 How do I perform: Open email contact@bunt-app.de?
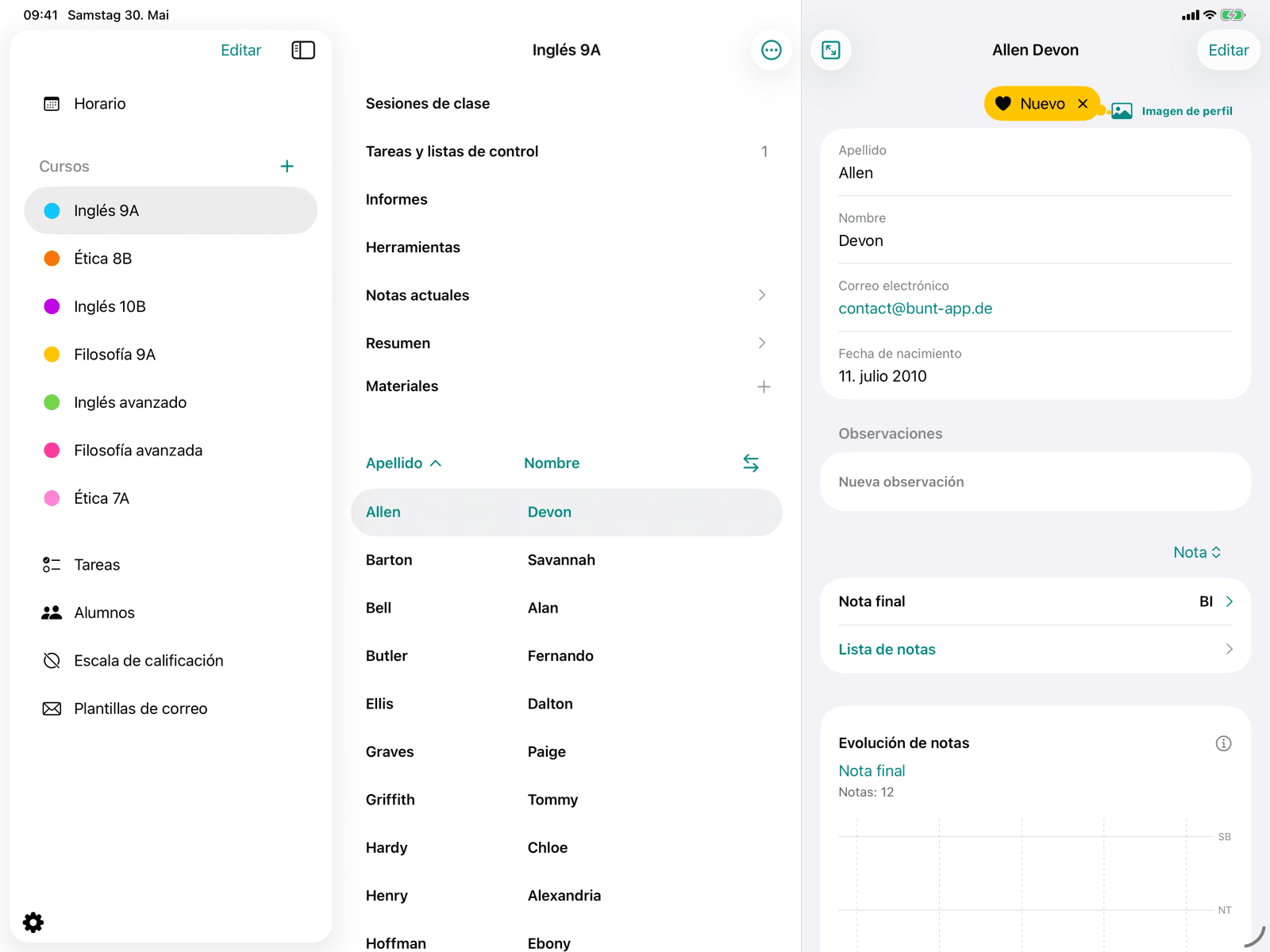(915, 309)
